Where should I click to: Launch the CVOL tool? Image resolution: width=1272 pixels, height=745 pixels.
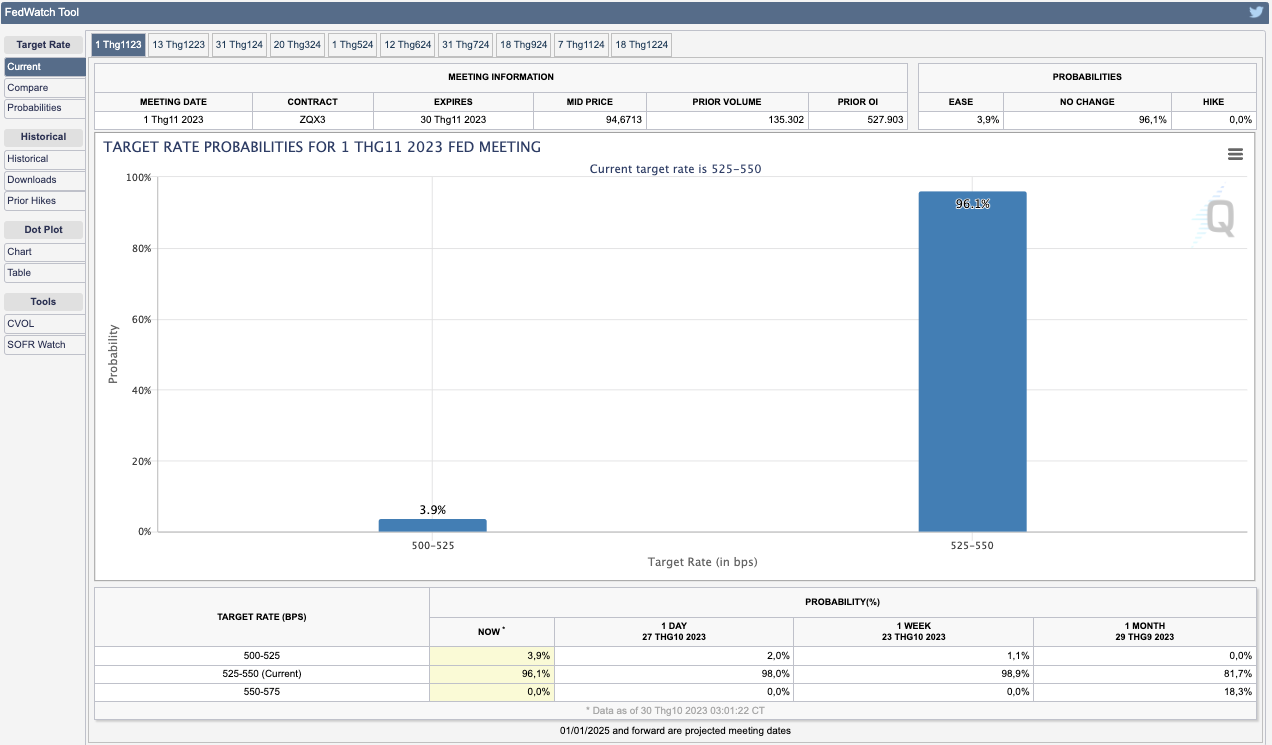tap(44, 324)
